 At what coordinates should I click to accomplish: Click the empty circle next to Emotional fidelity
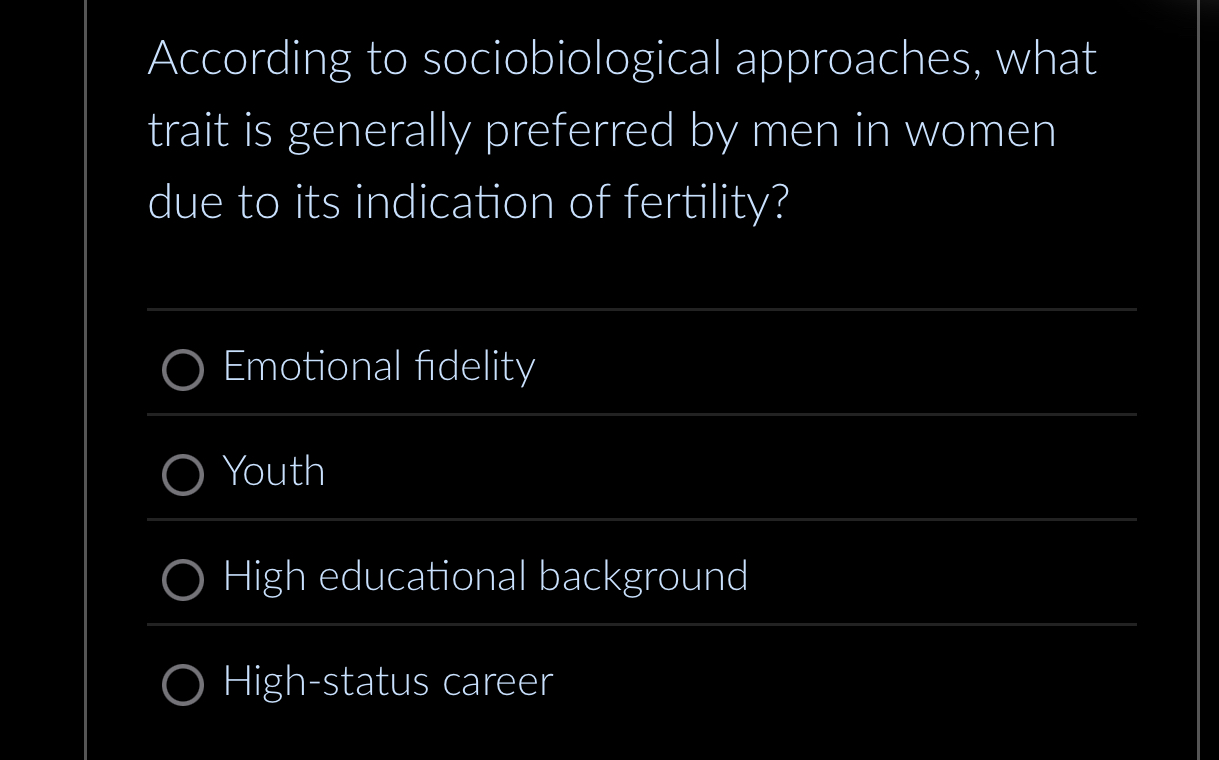(x=183, y=370)
